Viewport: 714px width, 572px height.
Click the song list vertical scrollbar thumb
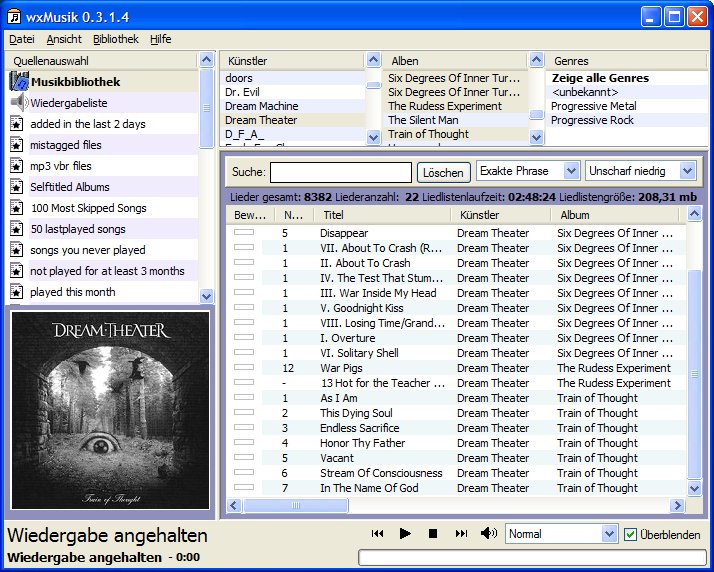tap(694, 374)
